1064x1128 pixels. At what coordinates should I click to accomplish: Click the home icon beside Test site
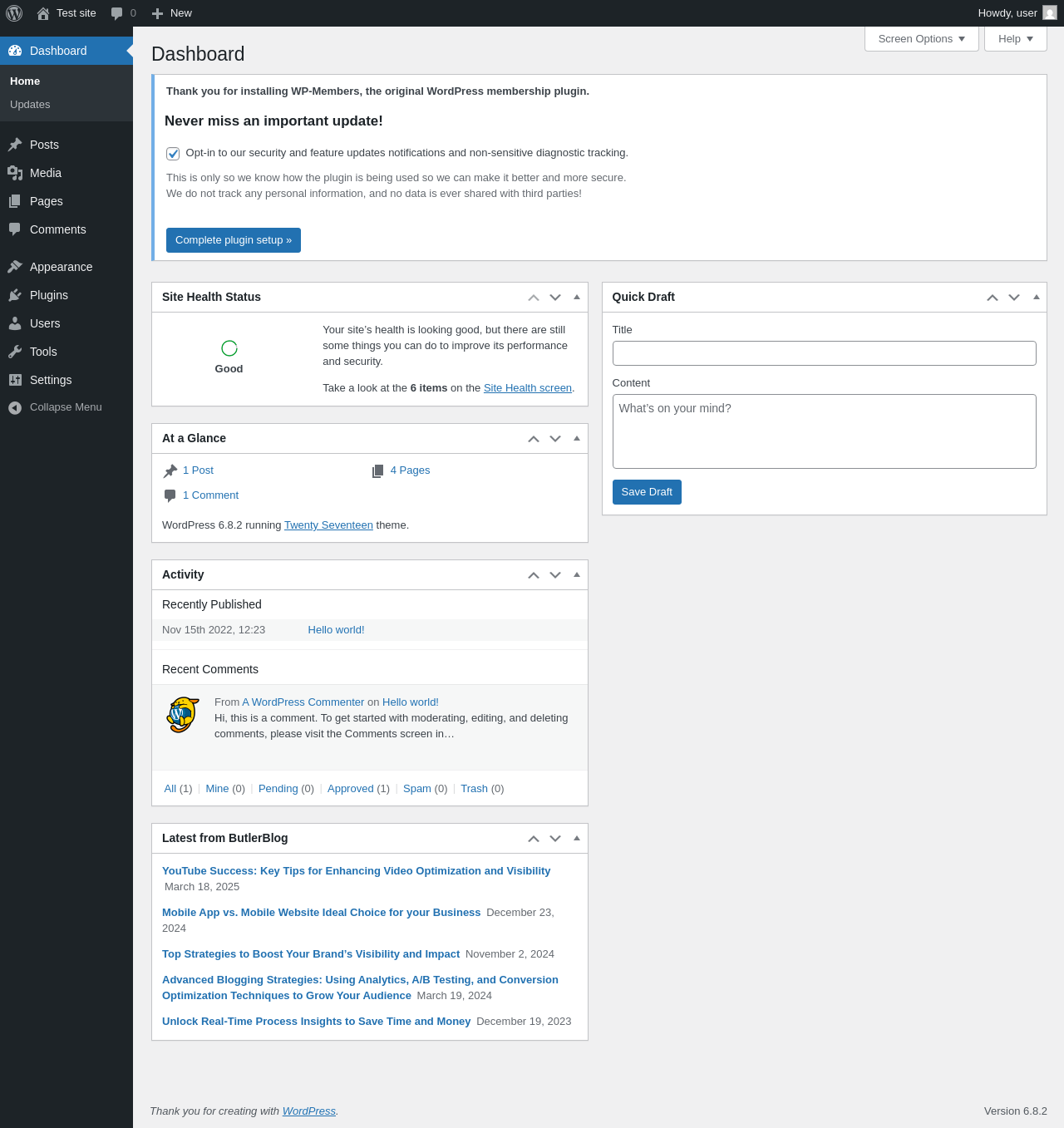tap(43, 13)
